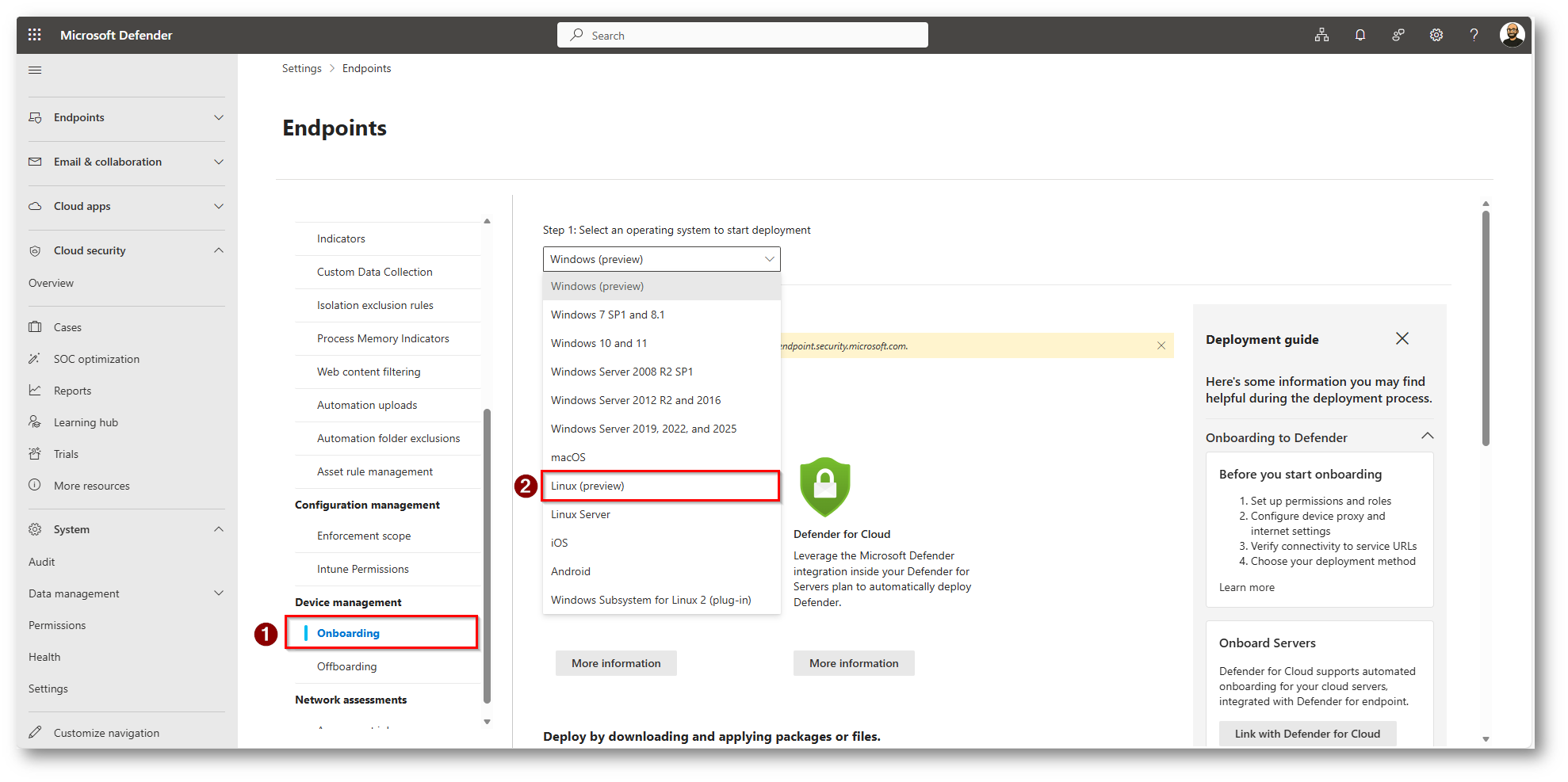Click the Trials gift icon

pos(35,453)
